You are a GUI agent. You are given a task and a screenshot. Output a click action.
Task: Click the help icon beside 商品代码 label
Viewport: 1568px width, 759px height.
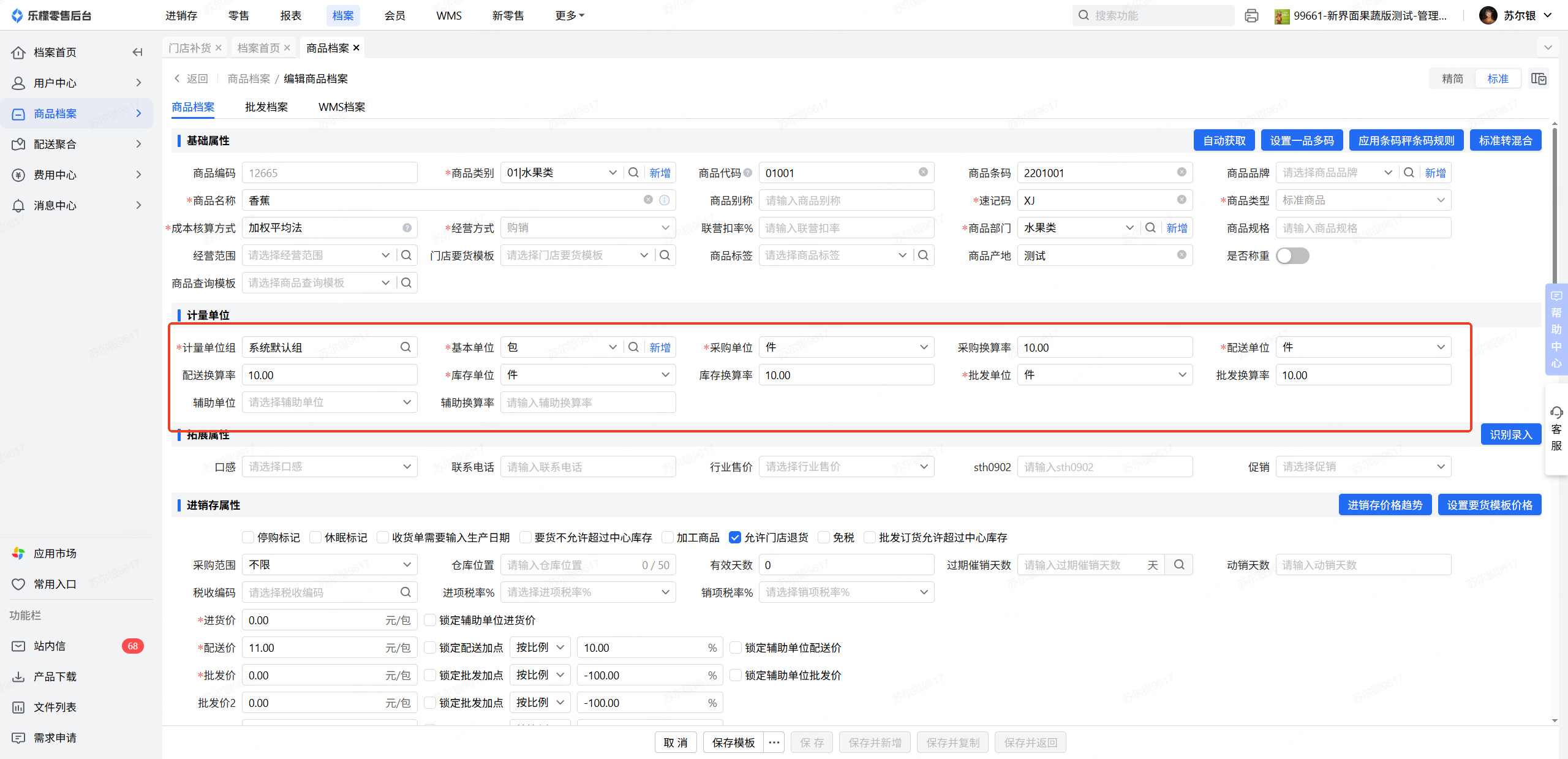click(748, 173)
